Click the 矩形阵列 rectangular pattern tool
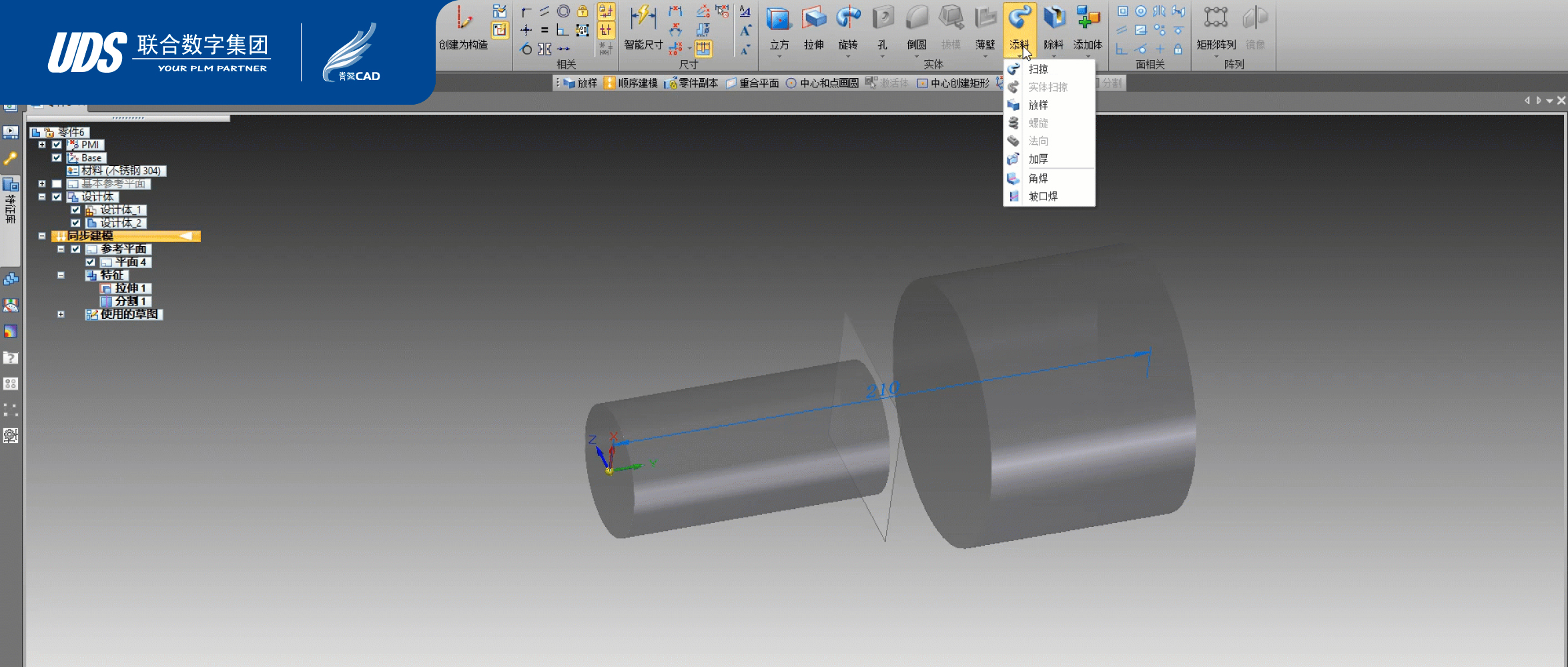 1216,27
